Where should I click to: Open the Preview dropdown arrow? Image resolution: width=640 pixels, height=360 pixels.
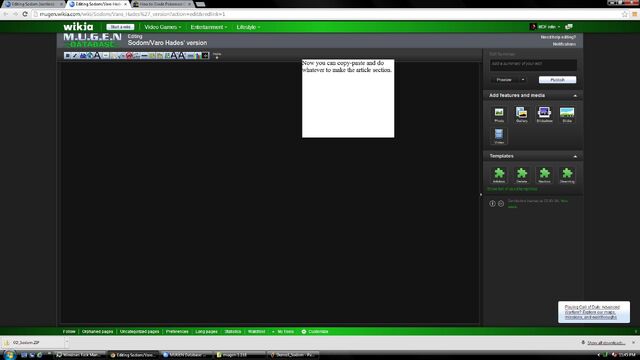523,80
